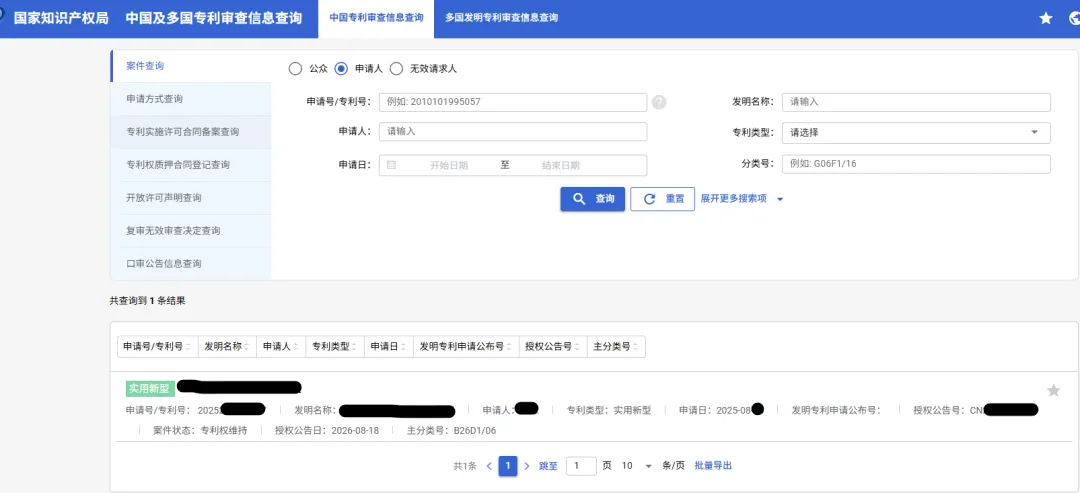This screenshot has height=493, width=1080.
Task: Click the favorites star icon in header
Action: [1046, 19]
